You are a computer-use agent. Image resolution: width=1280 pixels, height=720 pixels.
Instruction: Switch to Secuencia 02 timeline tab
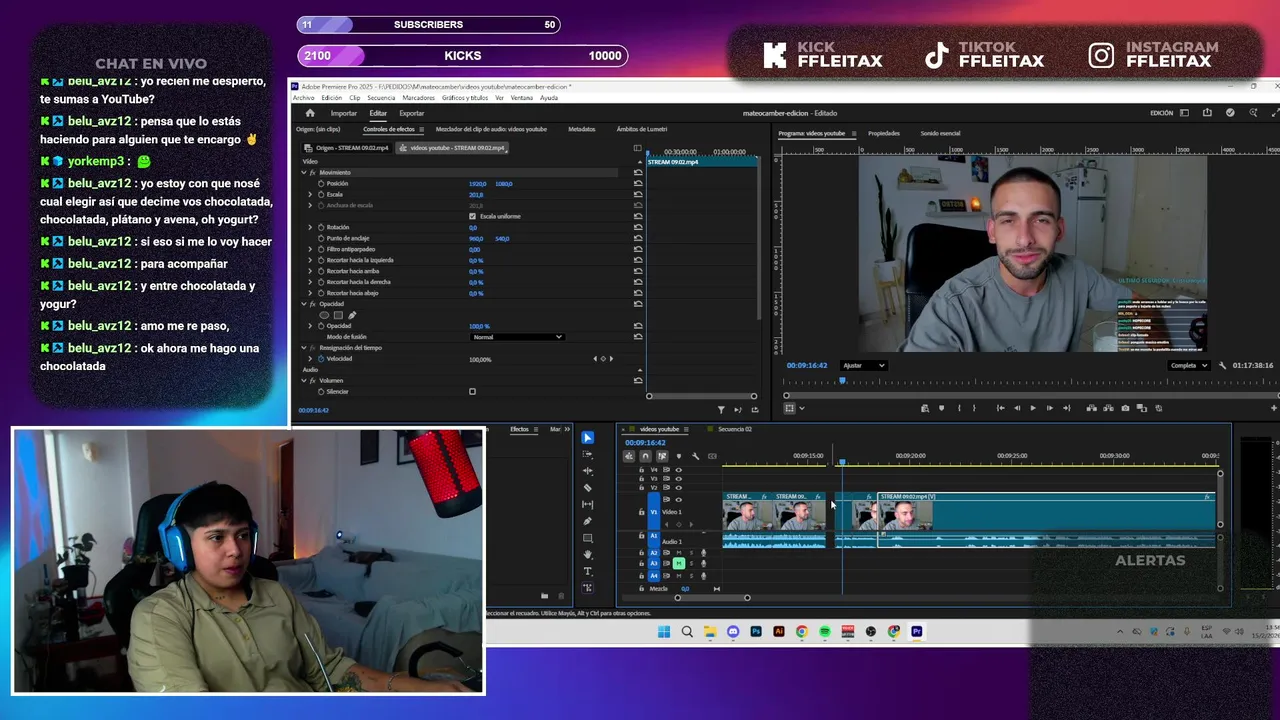(734, 429)
